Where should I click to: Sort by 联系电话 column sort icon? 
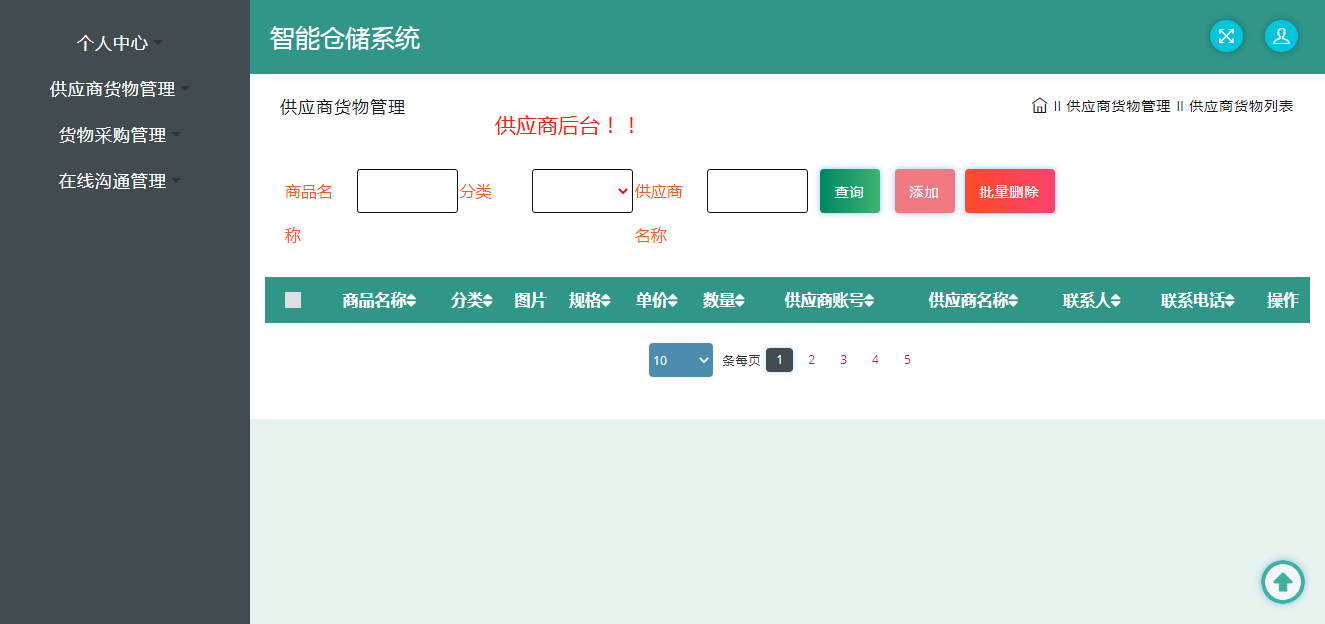(x=1230, y=301)
